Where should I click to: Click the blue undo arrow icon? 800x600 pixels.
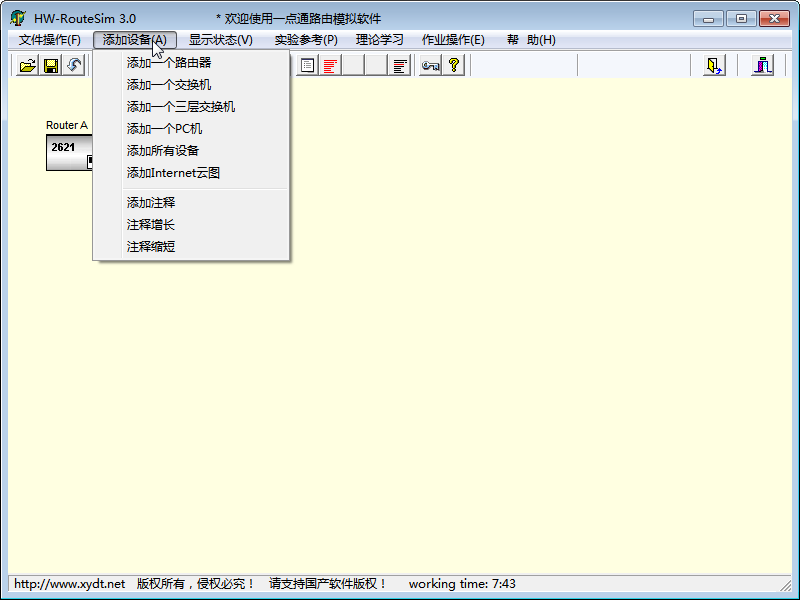pos(73,65)
